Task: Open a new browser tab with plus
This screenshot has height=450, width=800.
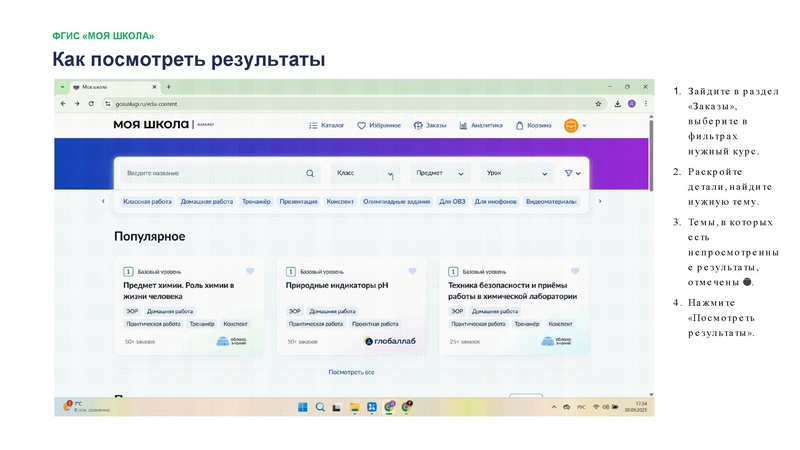Action: tap(169, 87)
